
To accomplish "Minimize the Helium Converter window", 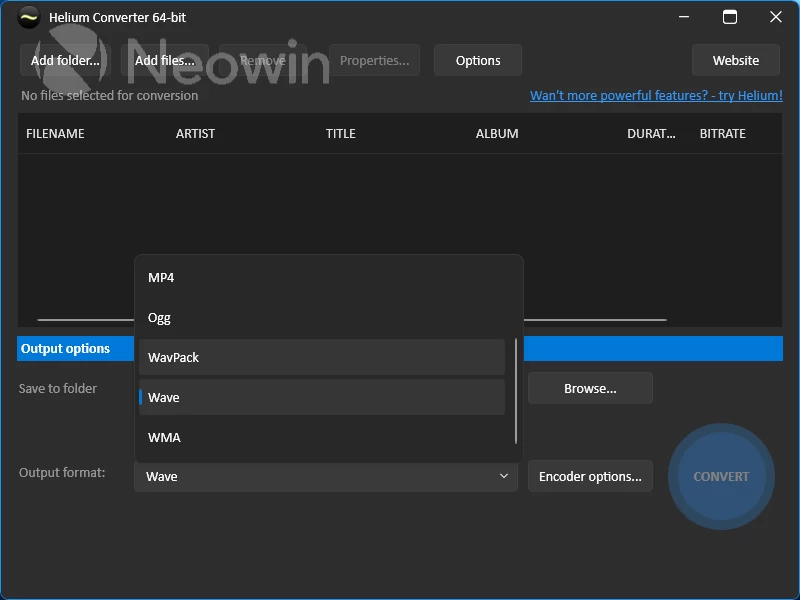I will coord(684,17).
